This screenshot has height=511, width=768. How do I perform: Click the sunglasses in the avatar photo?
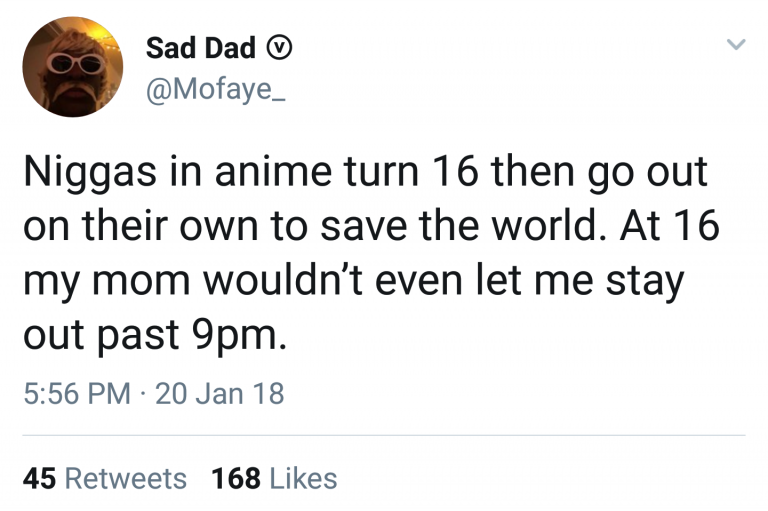click(x=72, y=60)
